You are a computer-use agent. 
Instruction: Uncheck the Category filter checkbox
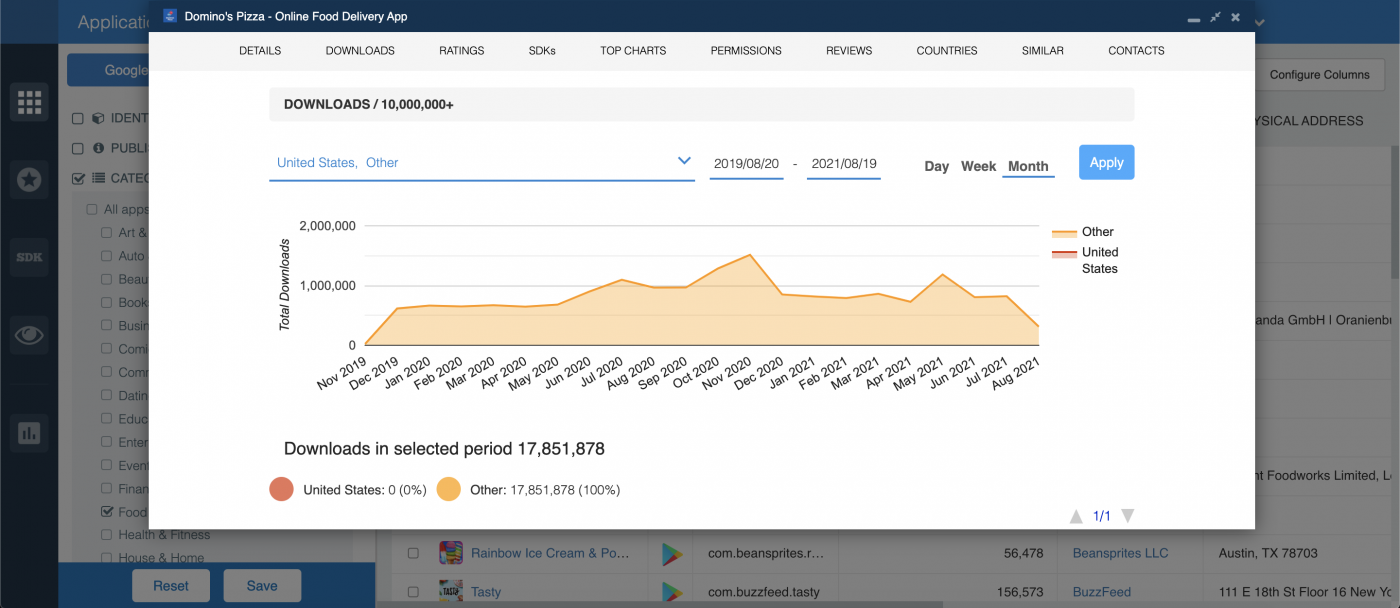(78, 178)
